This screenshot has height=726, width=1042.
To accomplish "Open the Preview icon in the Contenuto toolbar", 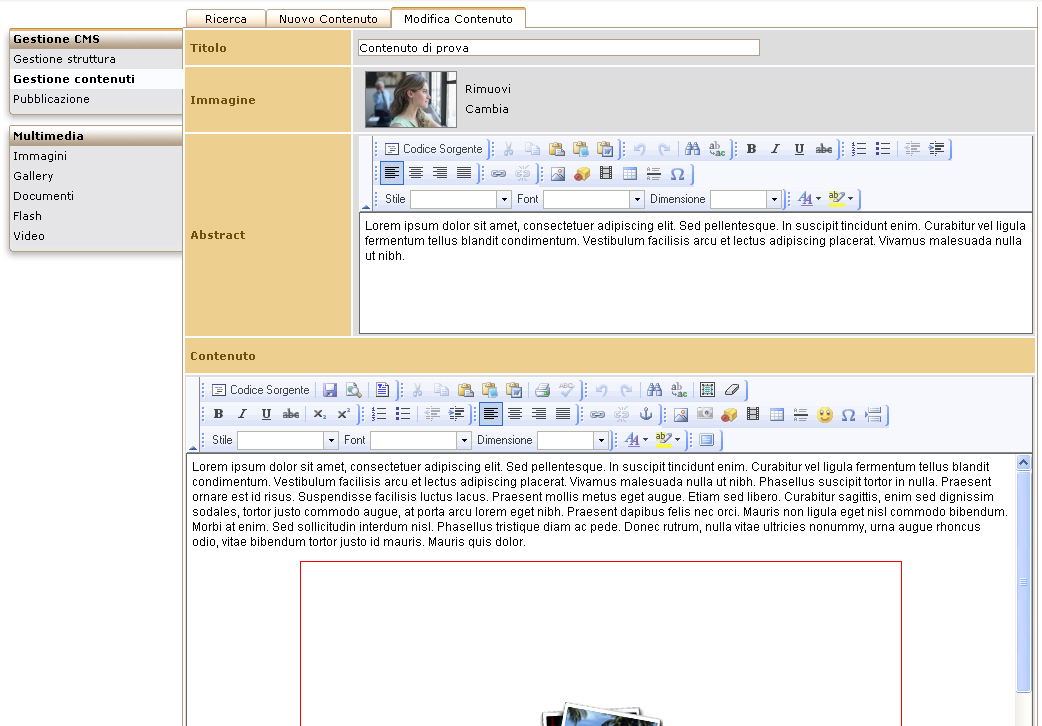I will tap(354, 390).
